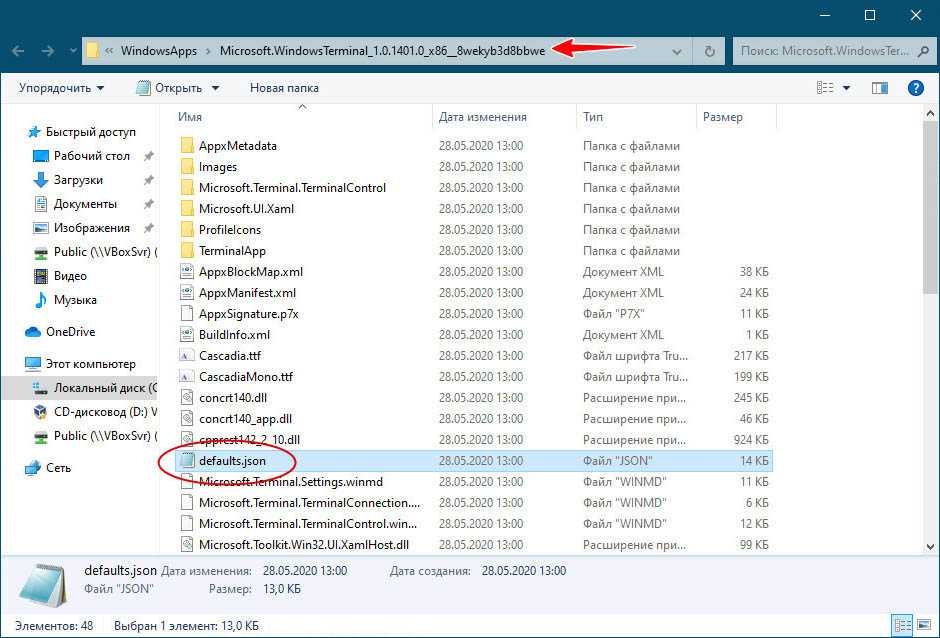Go back using the back arrow

click(x=19, y=51)
